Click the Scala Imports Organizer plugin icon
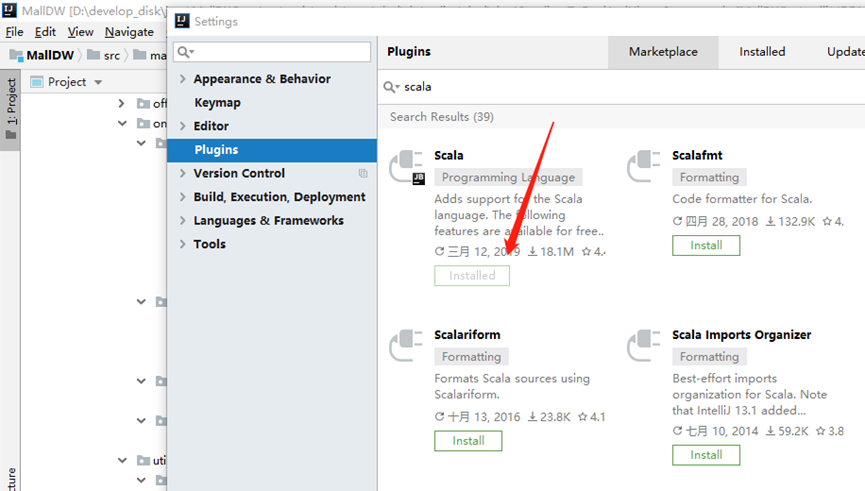The width and height of the screenshot is (865, 491). point(644,345)
